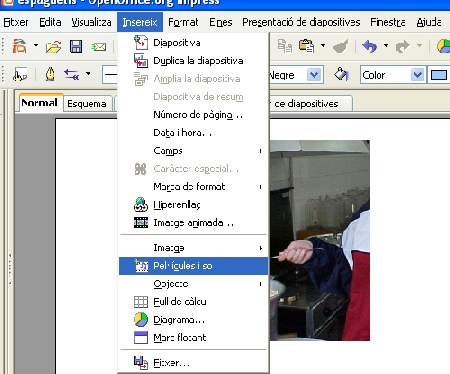
Task: Open the Format menu
Action: (183, 22)
